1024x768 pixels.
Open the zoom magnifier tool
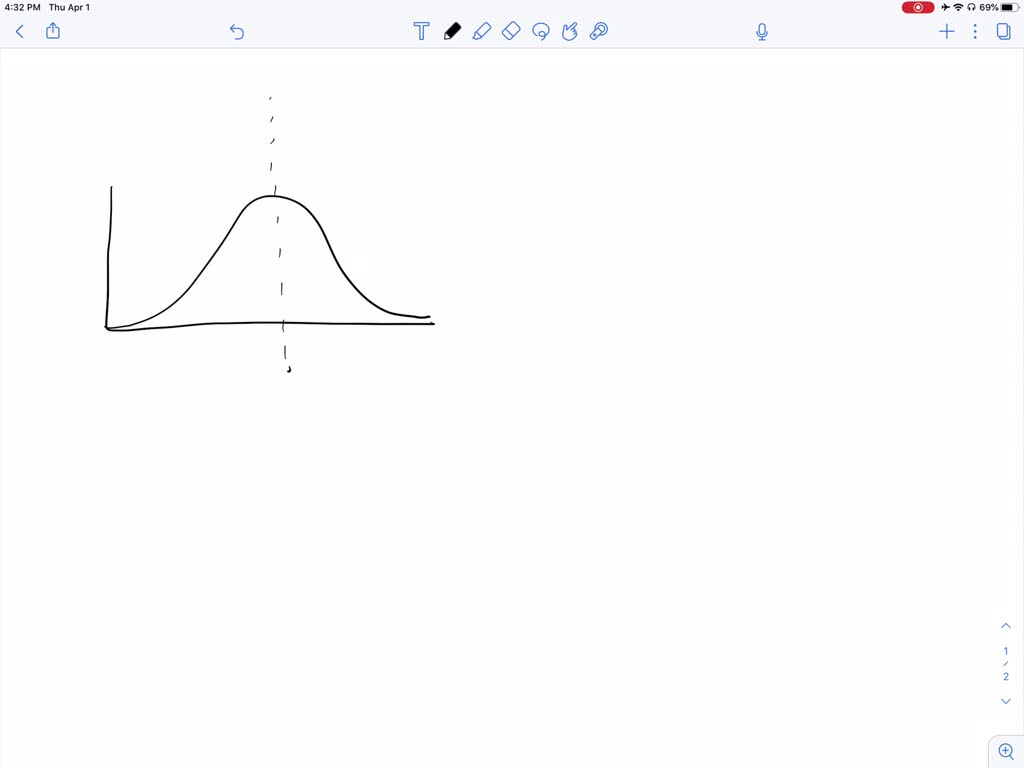(x=1005, y=751)
